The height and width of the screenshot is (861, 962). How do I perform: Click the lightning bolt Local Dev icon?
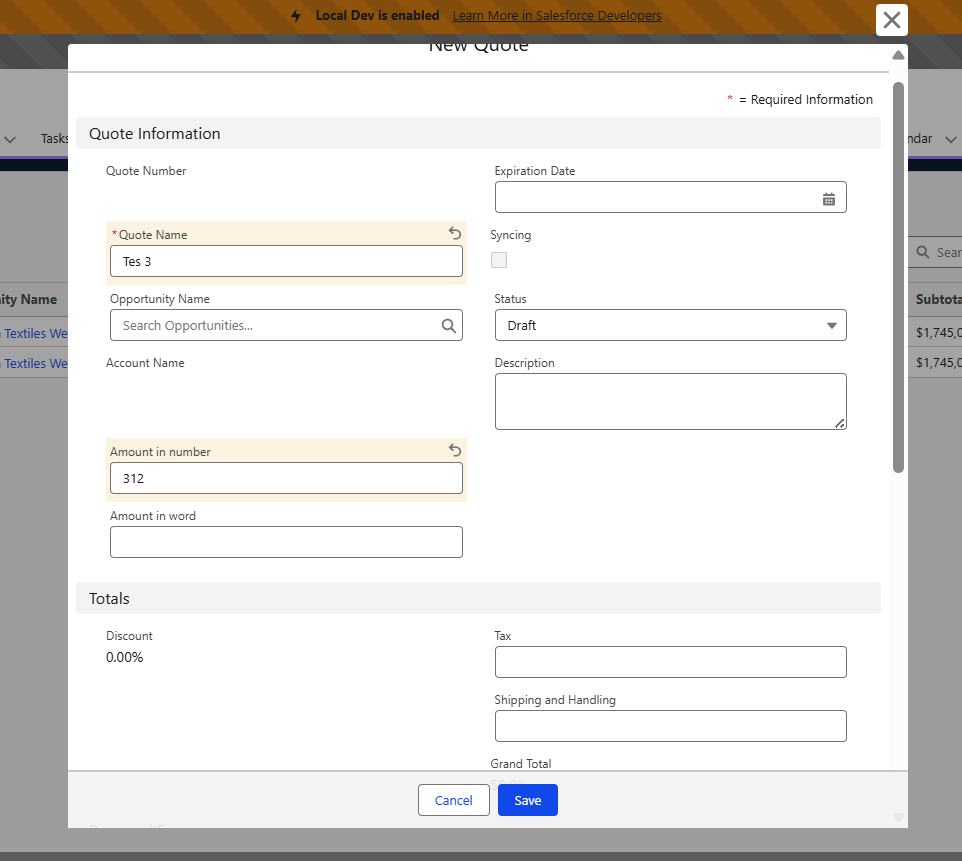[296, 16]
